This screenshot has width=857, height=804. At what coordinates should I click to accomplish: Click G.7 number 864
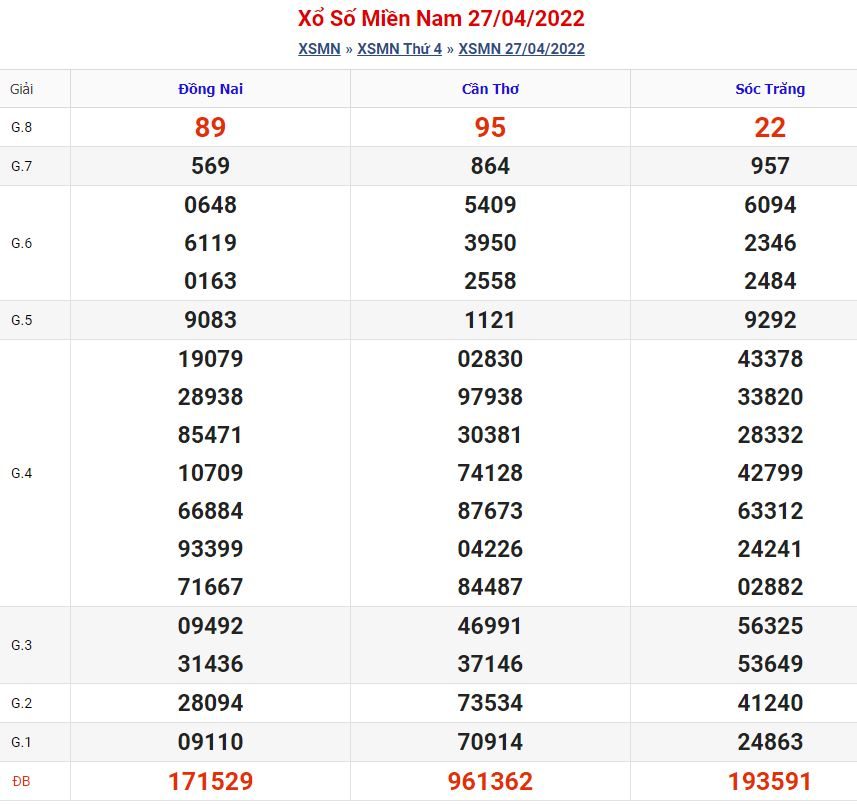pos(490,166)
